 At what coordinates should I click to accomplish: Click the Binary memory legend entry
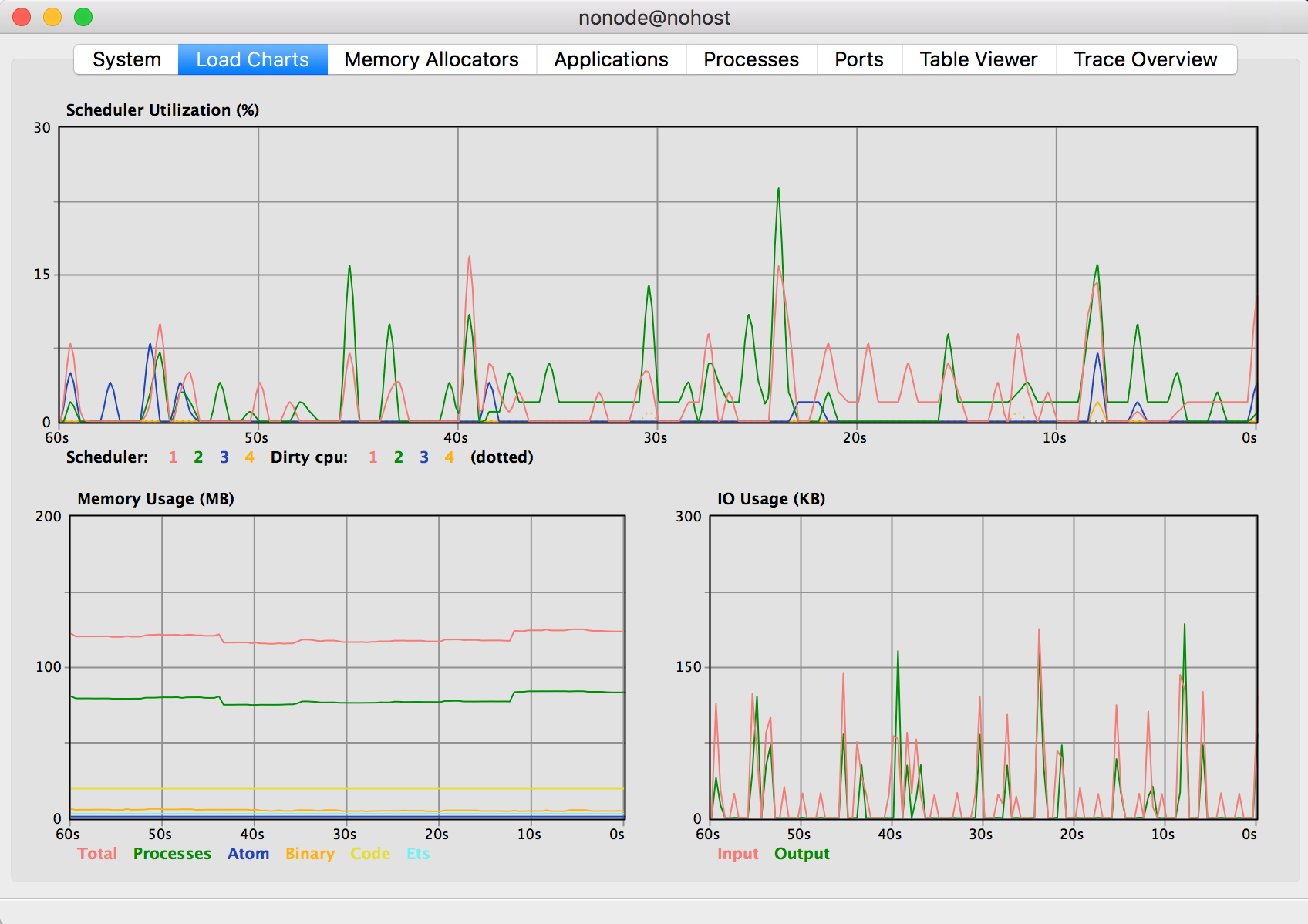(x=310, y=854)
